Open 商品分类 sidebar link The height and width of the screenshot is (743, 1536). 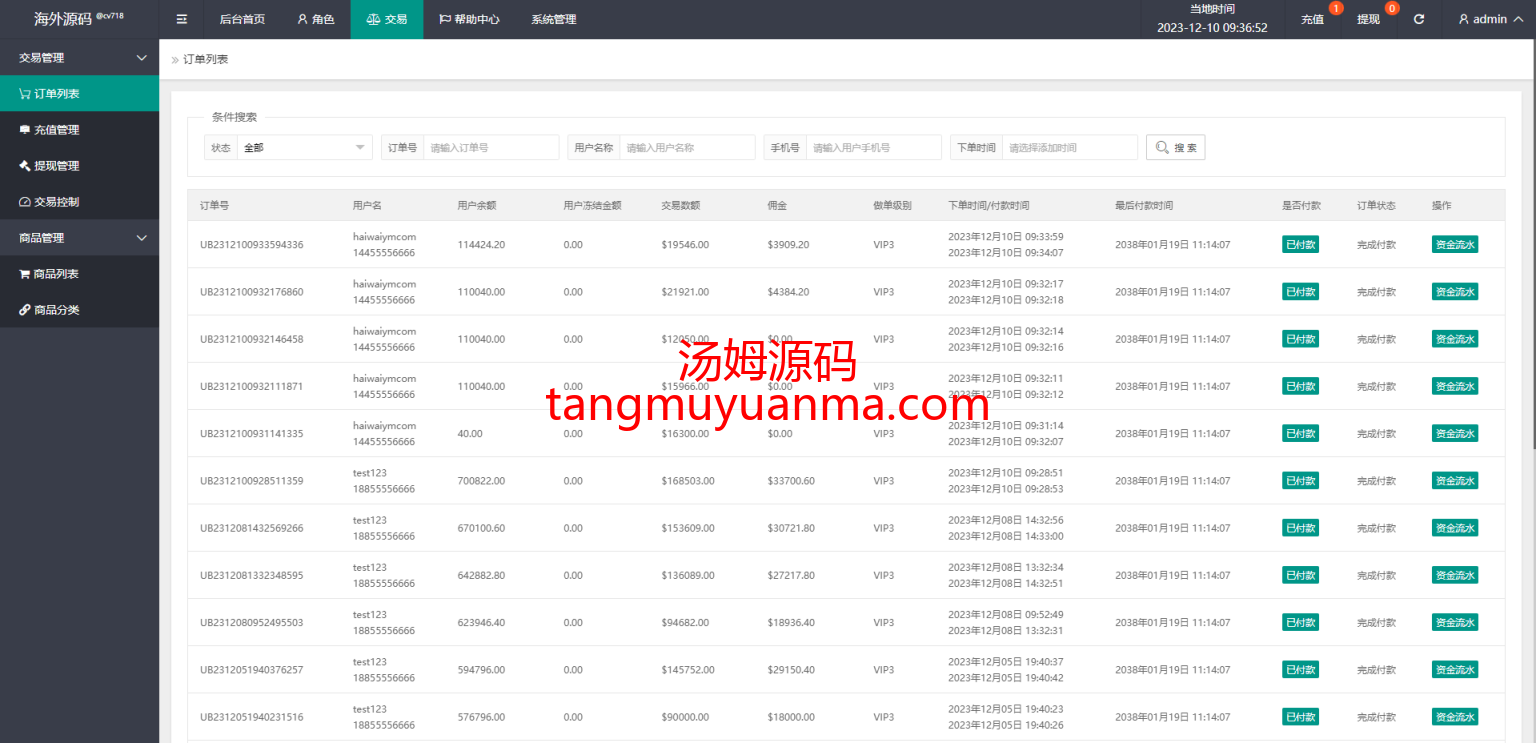[x=56, y=310]
